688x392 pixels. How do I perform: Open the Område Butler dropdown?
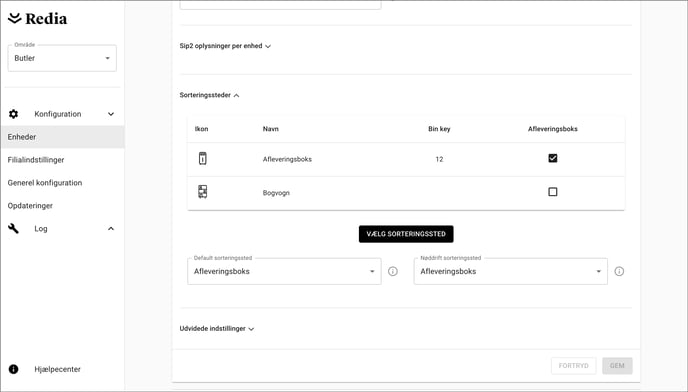[62, 58]
